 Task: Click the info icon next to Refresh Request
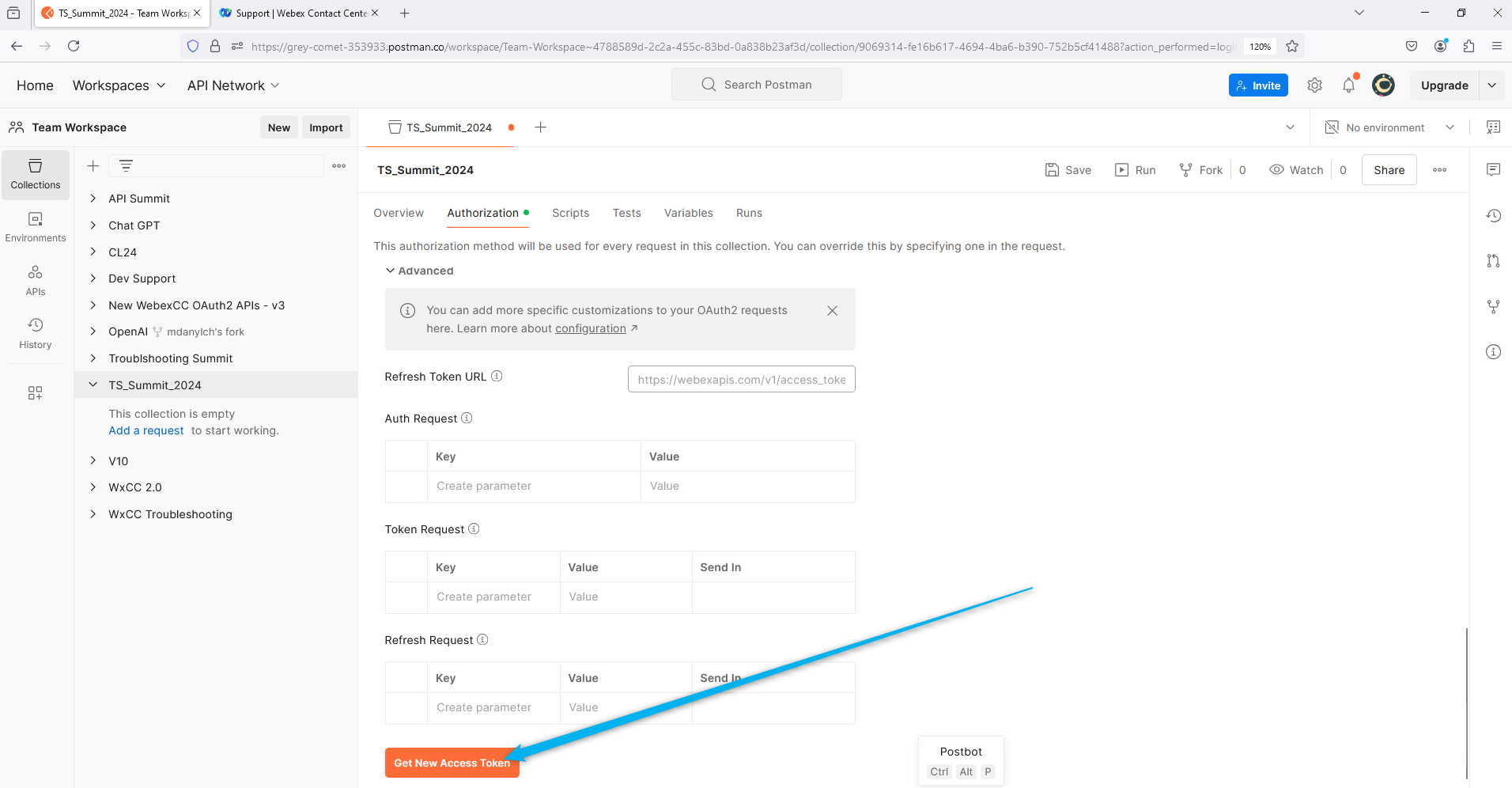[x=482, y=639]
